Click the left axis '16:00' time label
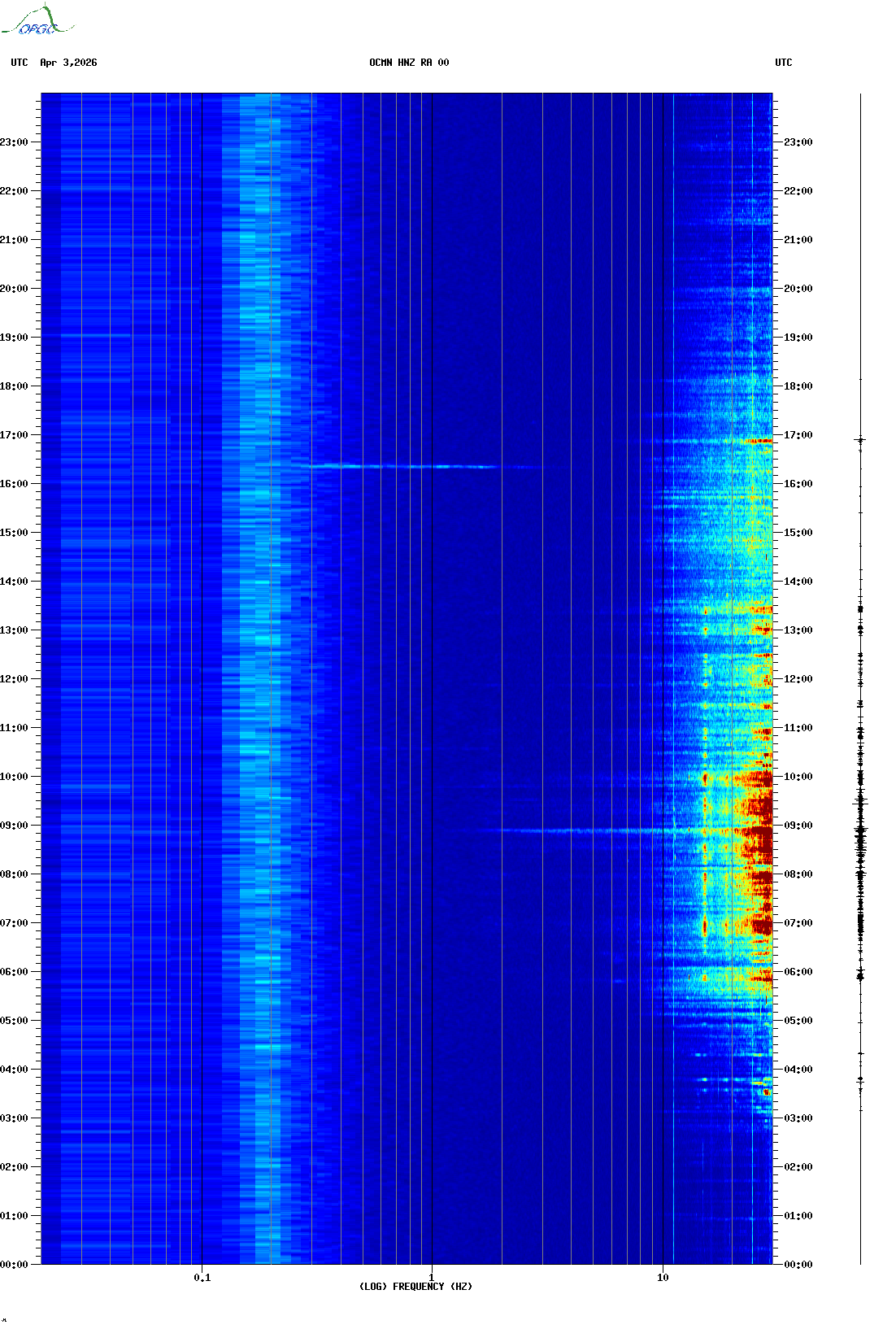The image size is (896, 1329). [x=14, y=484]
